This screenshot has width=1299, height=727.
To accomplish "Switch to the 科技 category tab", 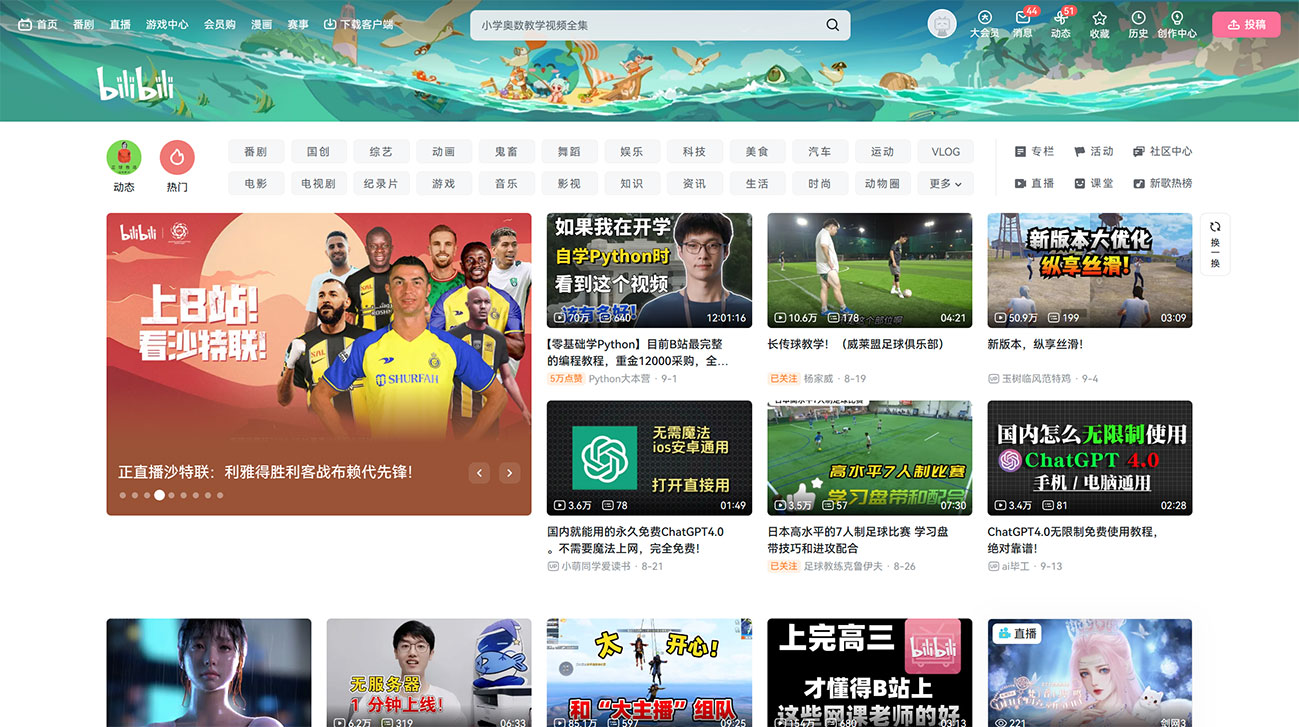I will point(694,151).
